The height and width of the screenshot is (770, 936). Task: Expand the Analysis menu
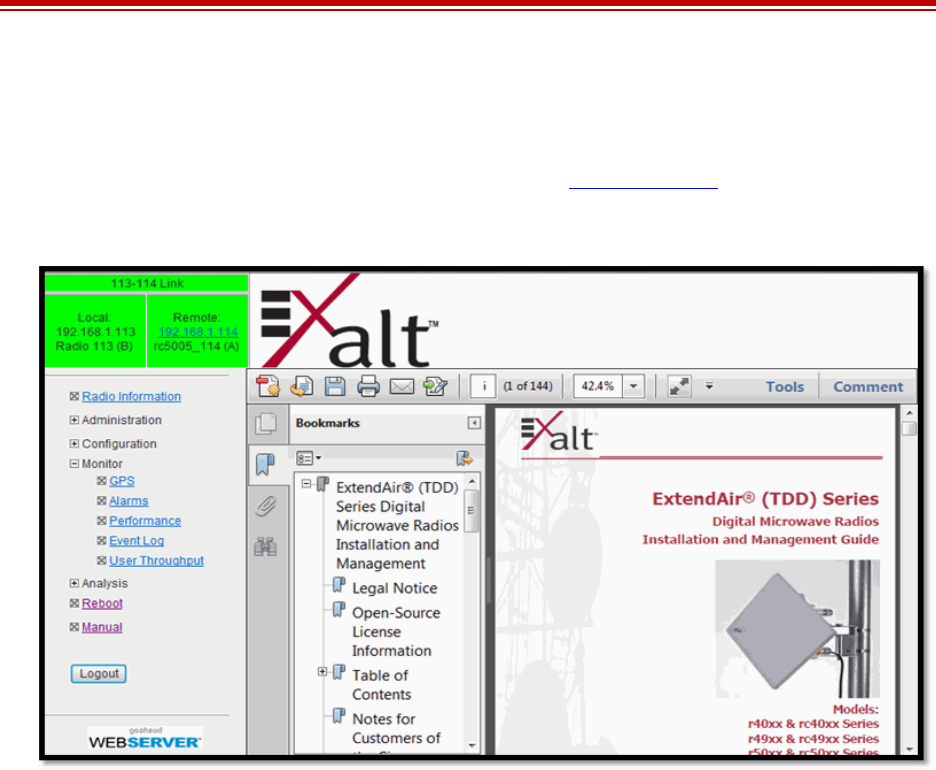pyautogui.click(x=74, y=583)
